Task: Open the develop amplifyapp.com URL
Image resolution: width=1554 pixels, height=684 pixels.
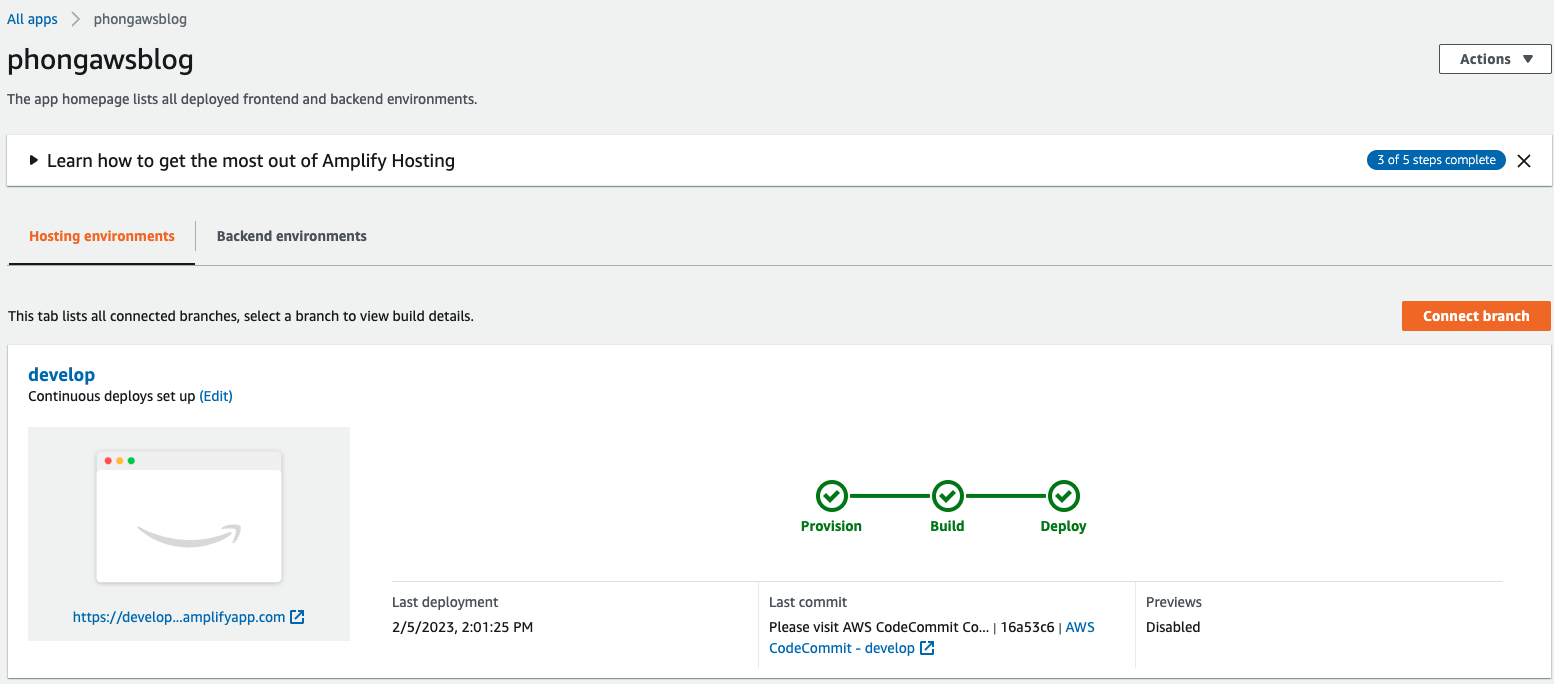Action: 178,617
